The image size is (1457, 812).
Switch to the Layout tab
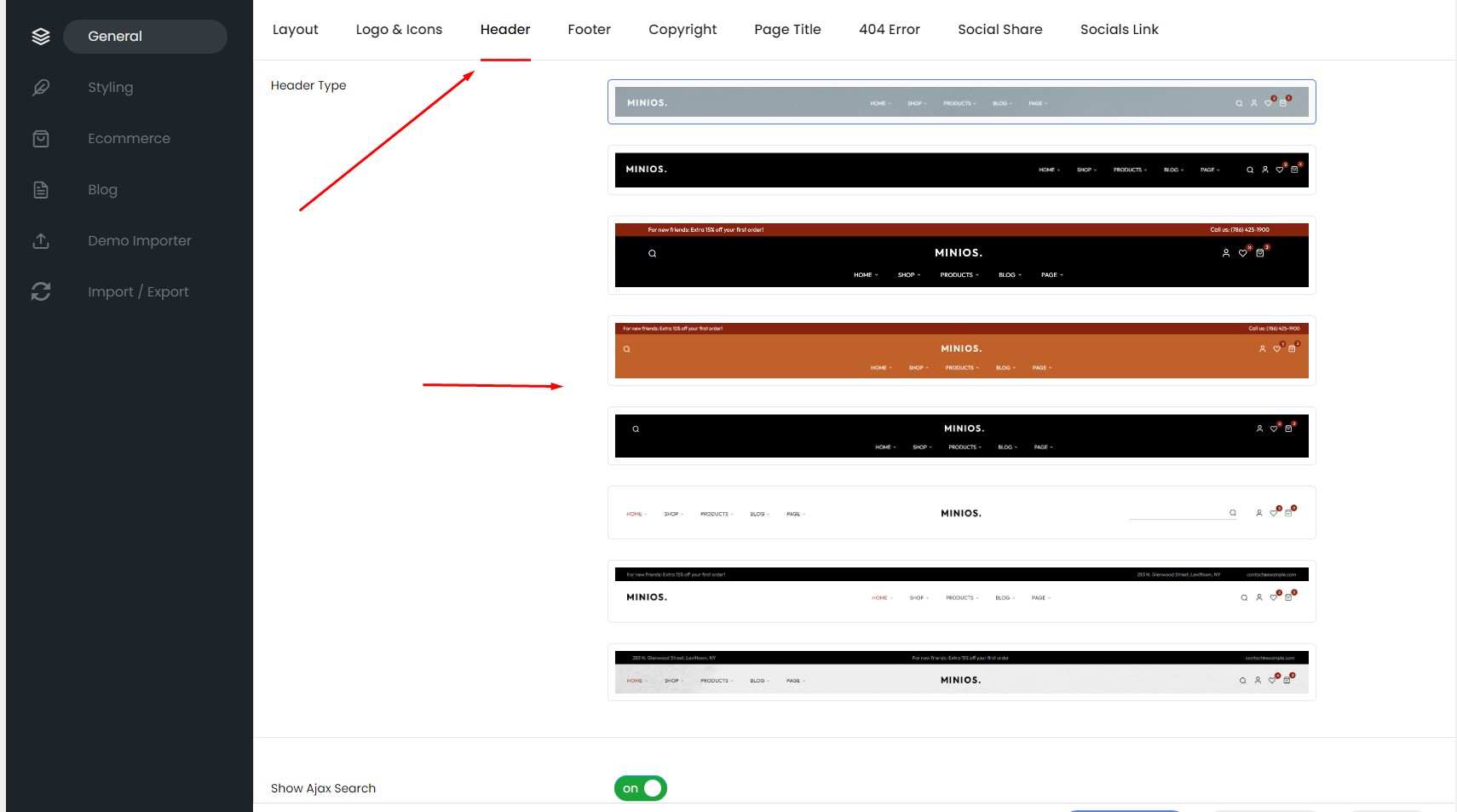click(x=295, y=30)
